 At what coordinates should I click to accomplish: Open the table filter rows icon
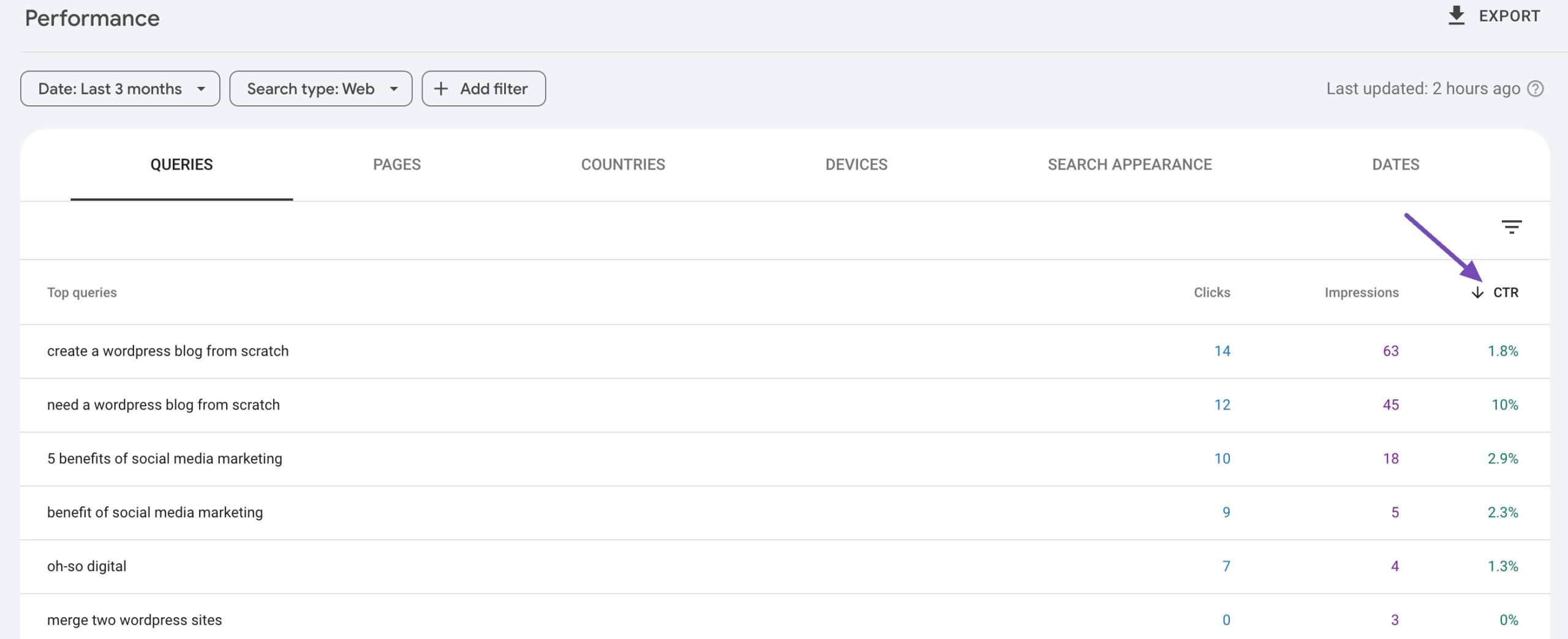click(x=1511, y=227)
